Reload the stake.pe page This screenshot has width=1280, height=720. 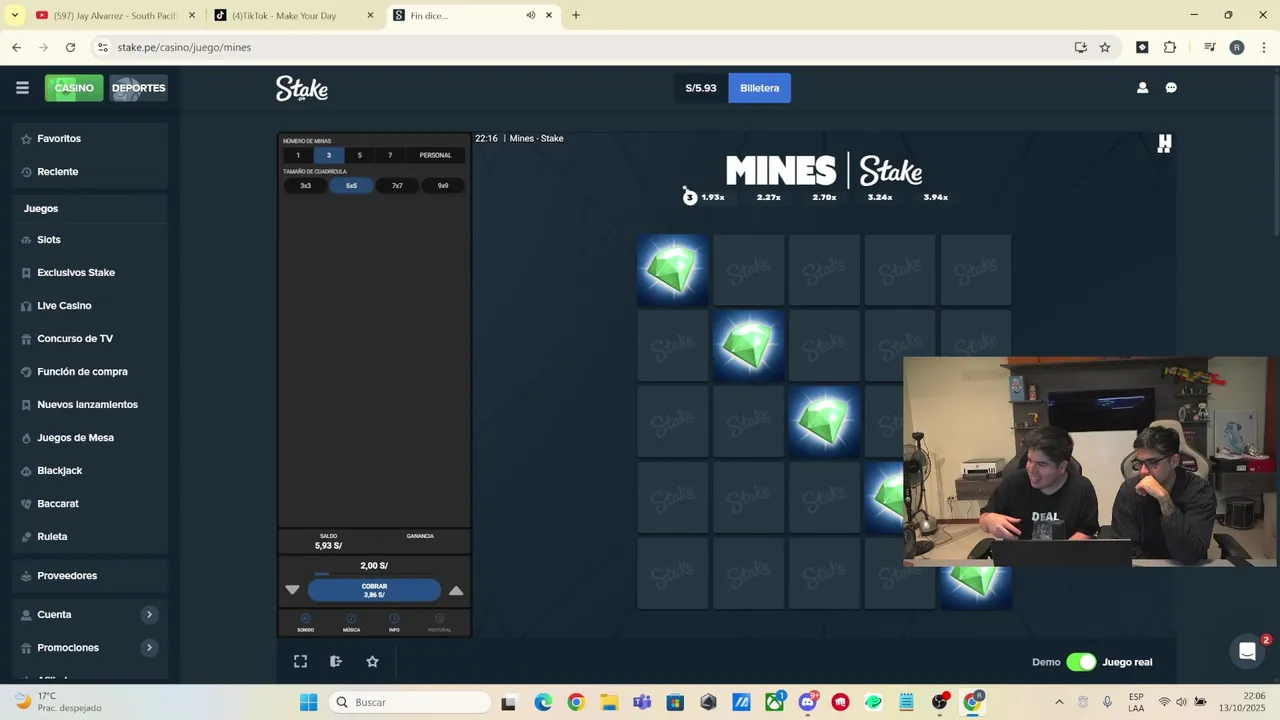coord(70,47)
